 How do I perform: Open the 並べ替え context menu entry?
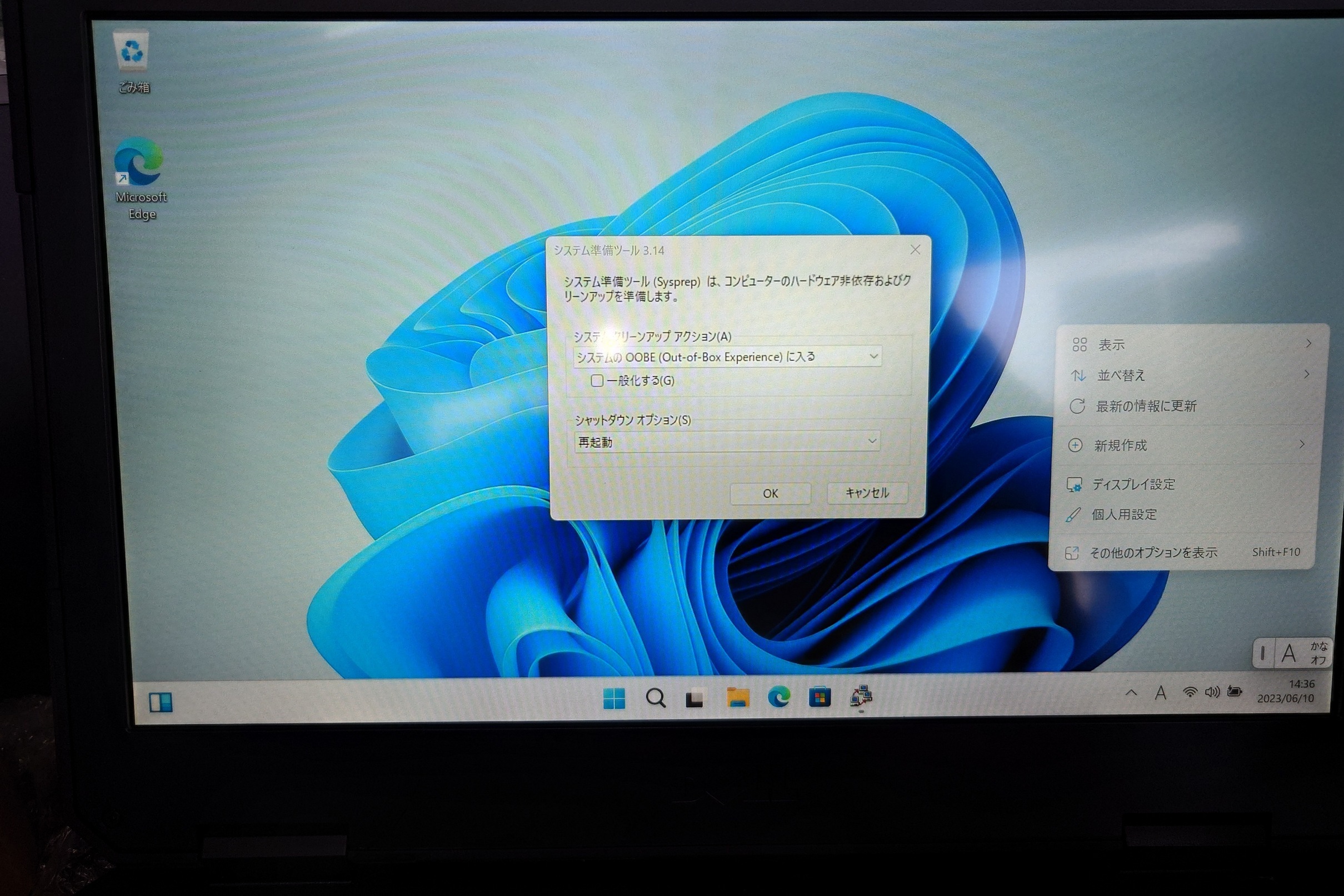point(1190,375)
